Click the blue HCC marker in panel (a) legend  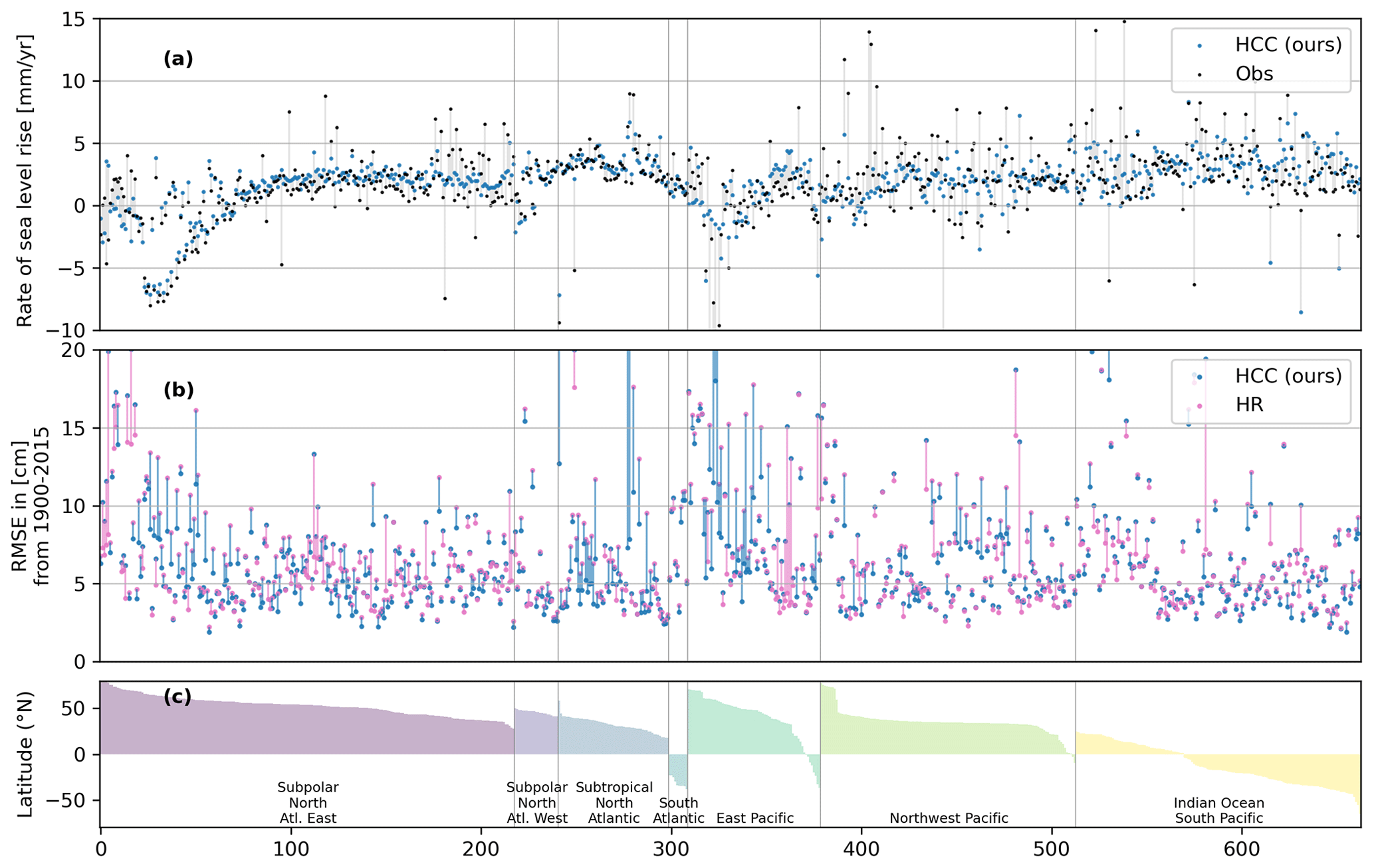coord(1199,46)
